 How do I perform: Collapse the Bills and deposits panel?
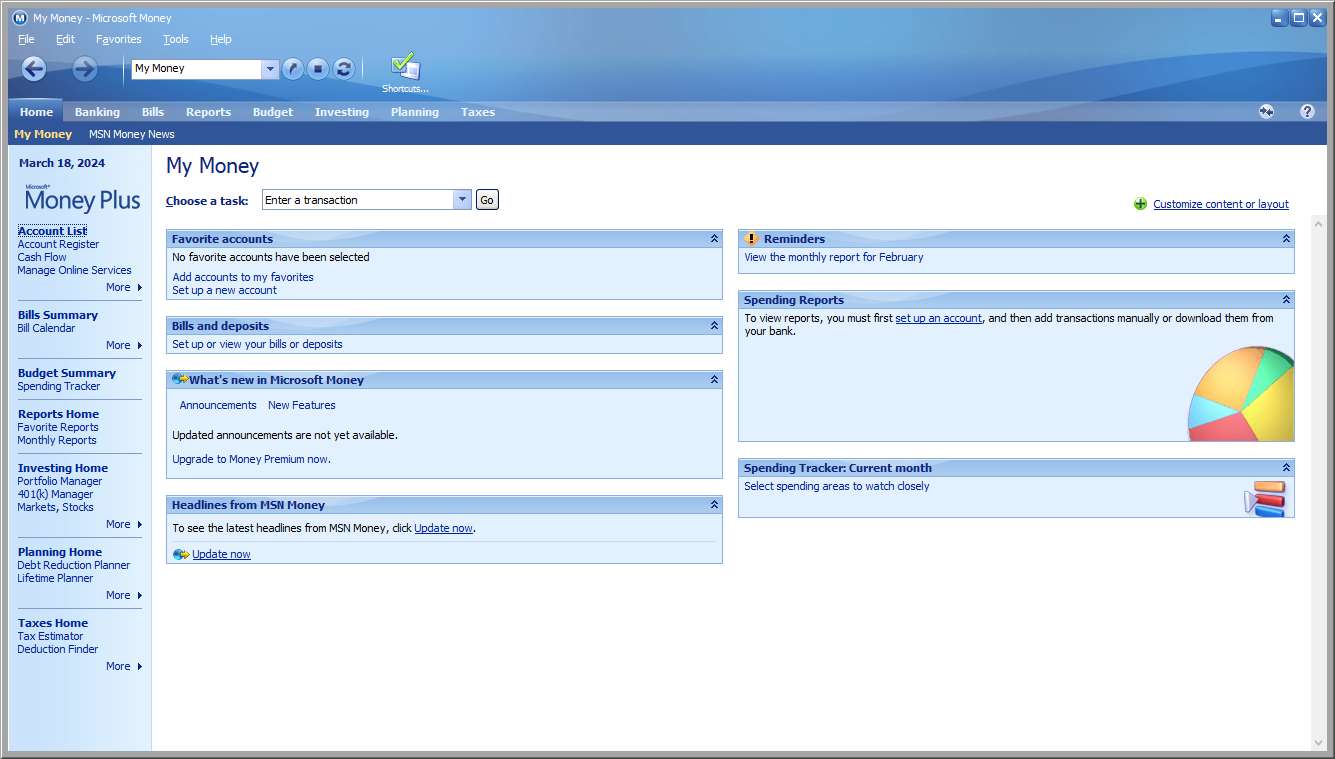tap(714, 326)
